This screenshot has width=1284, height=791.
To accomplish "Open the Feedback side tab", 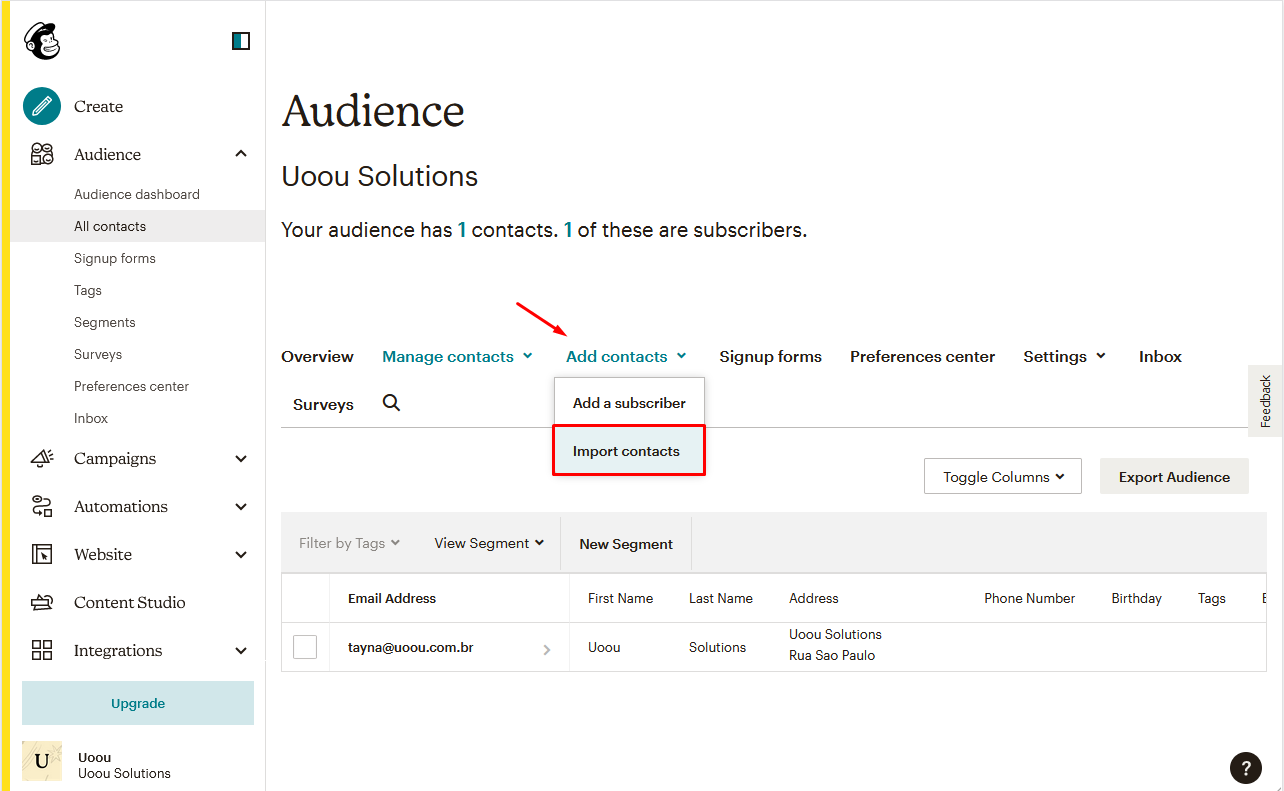I will [1266, 401].
